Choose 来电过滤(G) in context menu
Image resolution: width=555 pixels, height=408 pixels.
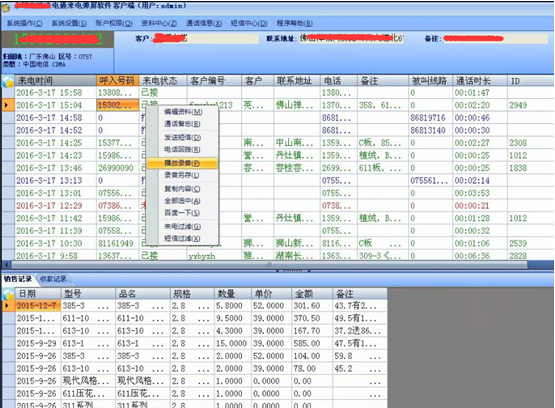click(183, 226)
